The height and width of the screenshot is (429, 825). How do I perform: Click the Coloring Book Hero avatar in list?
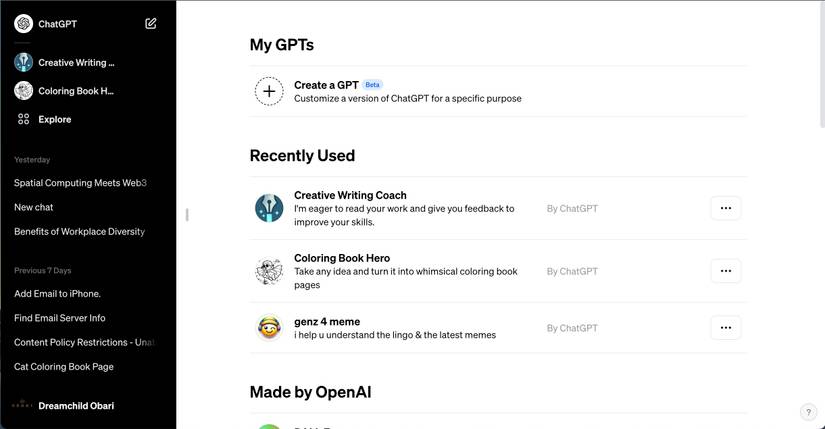tap(269, 271)
